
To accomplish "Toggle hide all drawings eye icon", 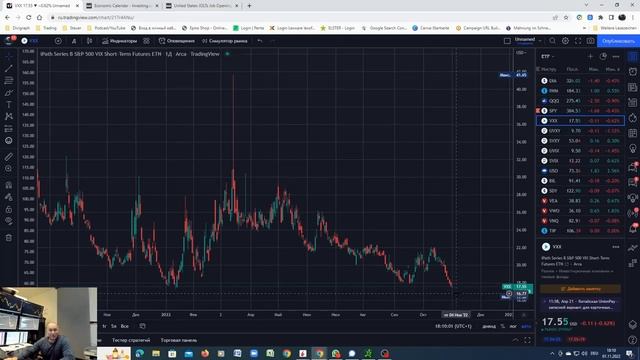I will pos(9,221).
